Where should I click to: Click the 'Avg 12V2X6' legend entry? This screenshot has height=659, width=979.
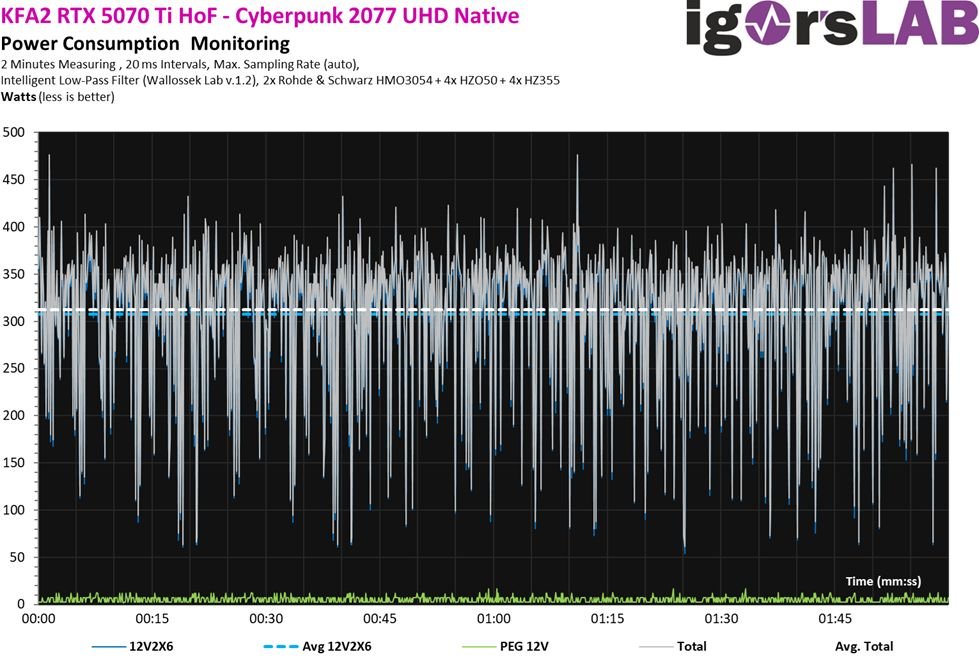pos(318,647)
